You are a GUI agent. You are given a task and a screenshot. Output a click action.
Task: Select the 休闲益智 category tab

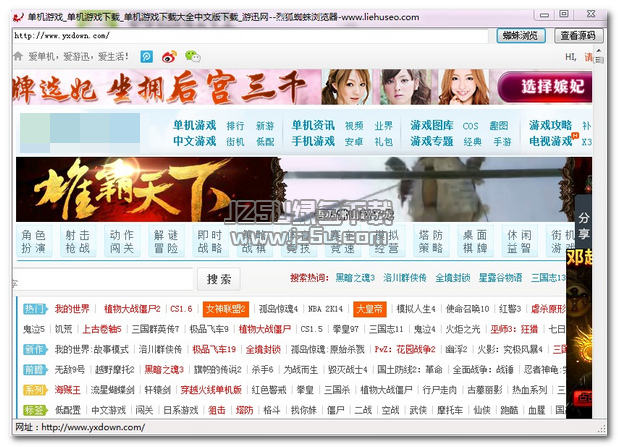519,241
